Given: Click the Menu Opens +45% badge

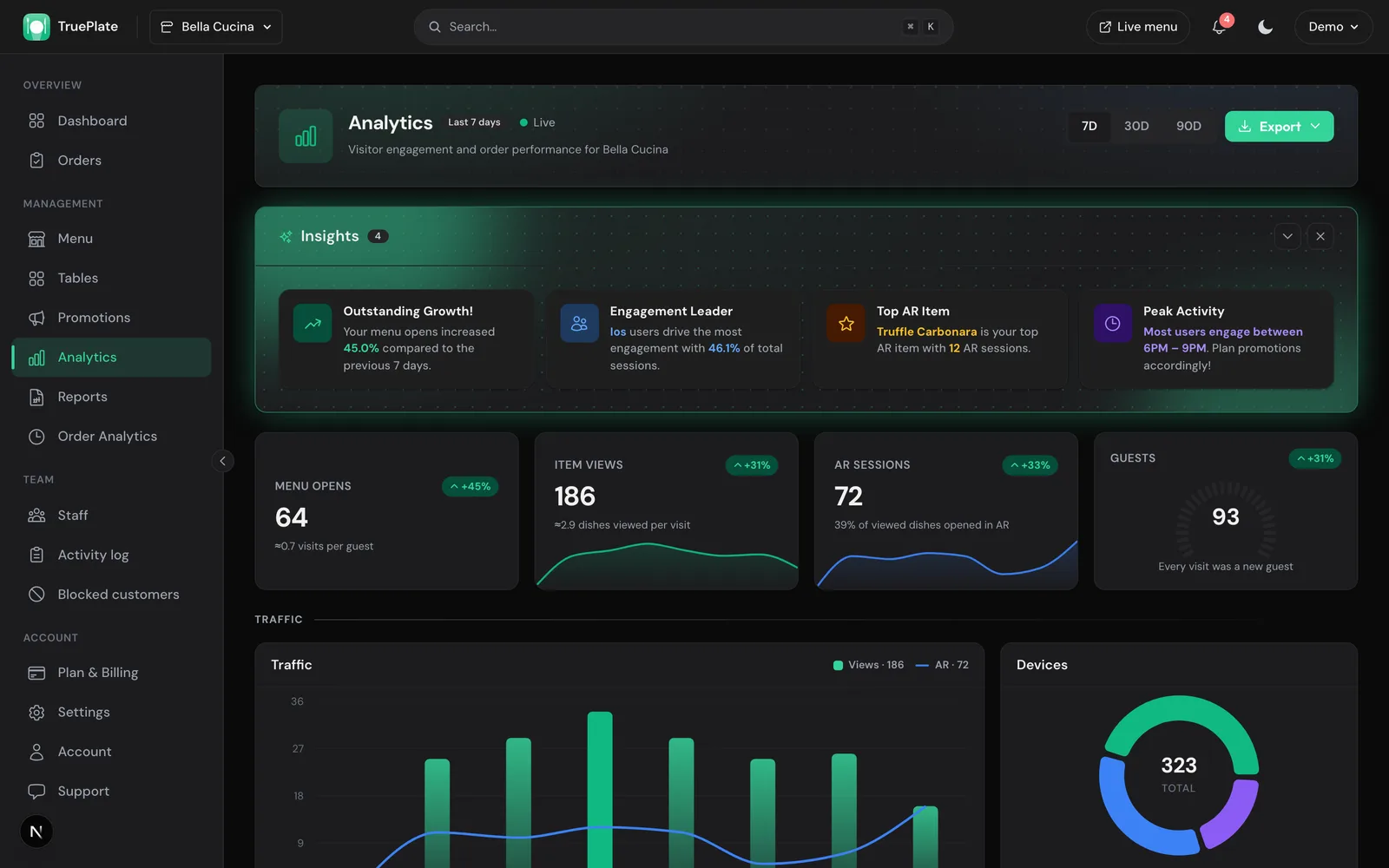Looking at the screenshot, I should click(470, 487).
